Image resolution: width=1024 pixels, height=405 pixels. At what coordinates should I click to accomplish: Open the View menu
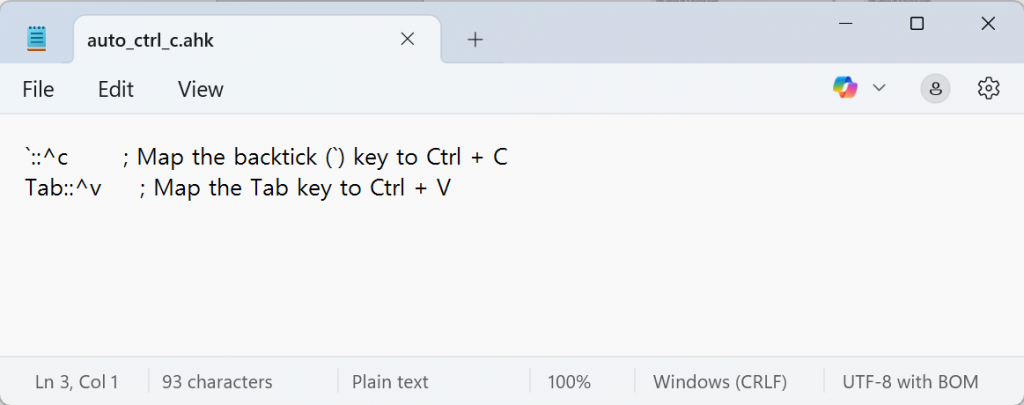[201, 89]
